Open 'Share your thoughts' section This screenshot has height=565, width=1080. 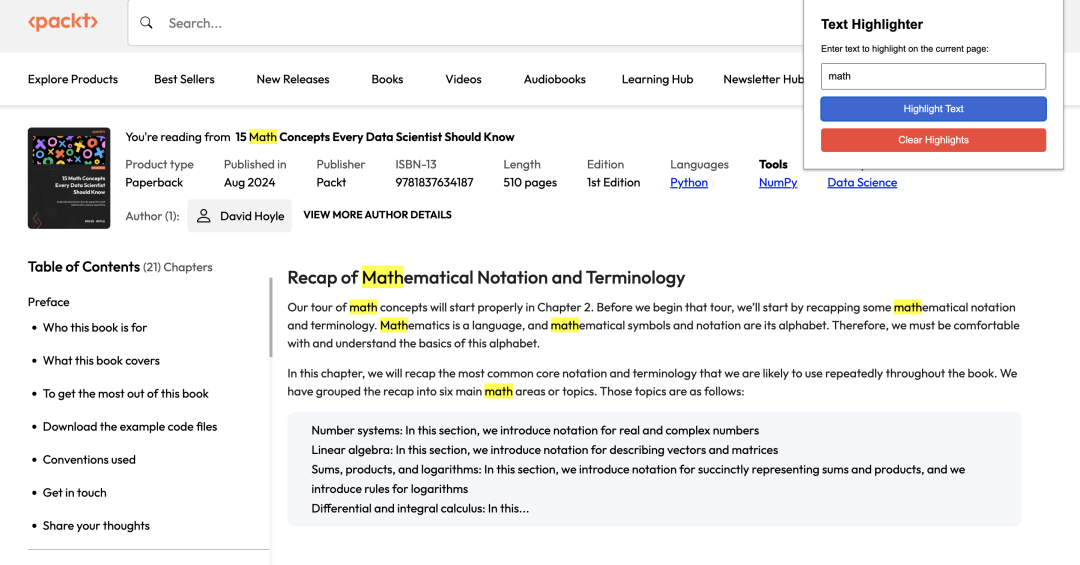click(x=96, y=526)
